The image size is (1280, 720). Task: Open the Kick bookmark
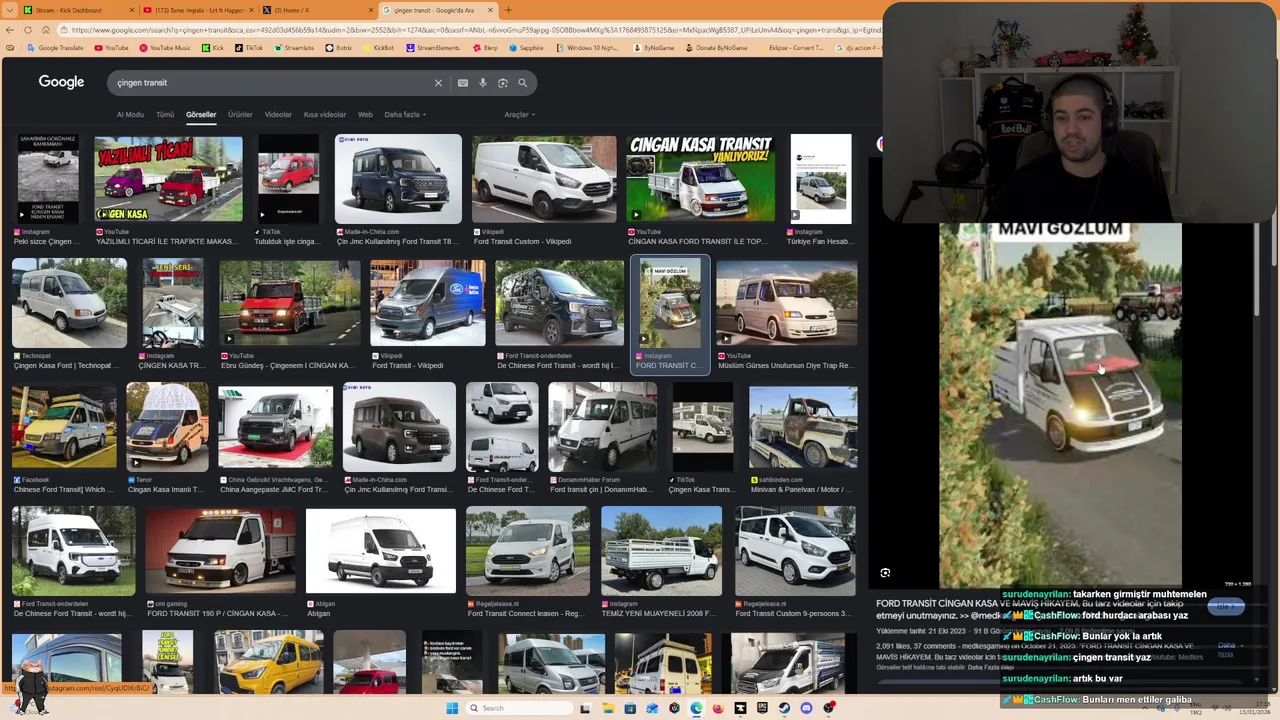pyautogui.click(x=213, y=48)
